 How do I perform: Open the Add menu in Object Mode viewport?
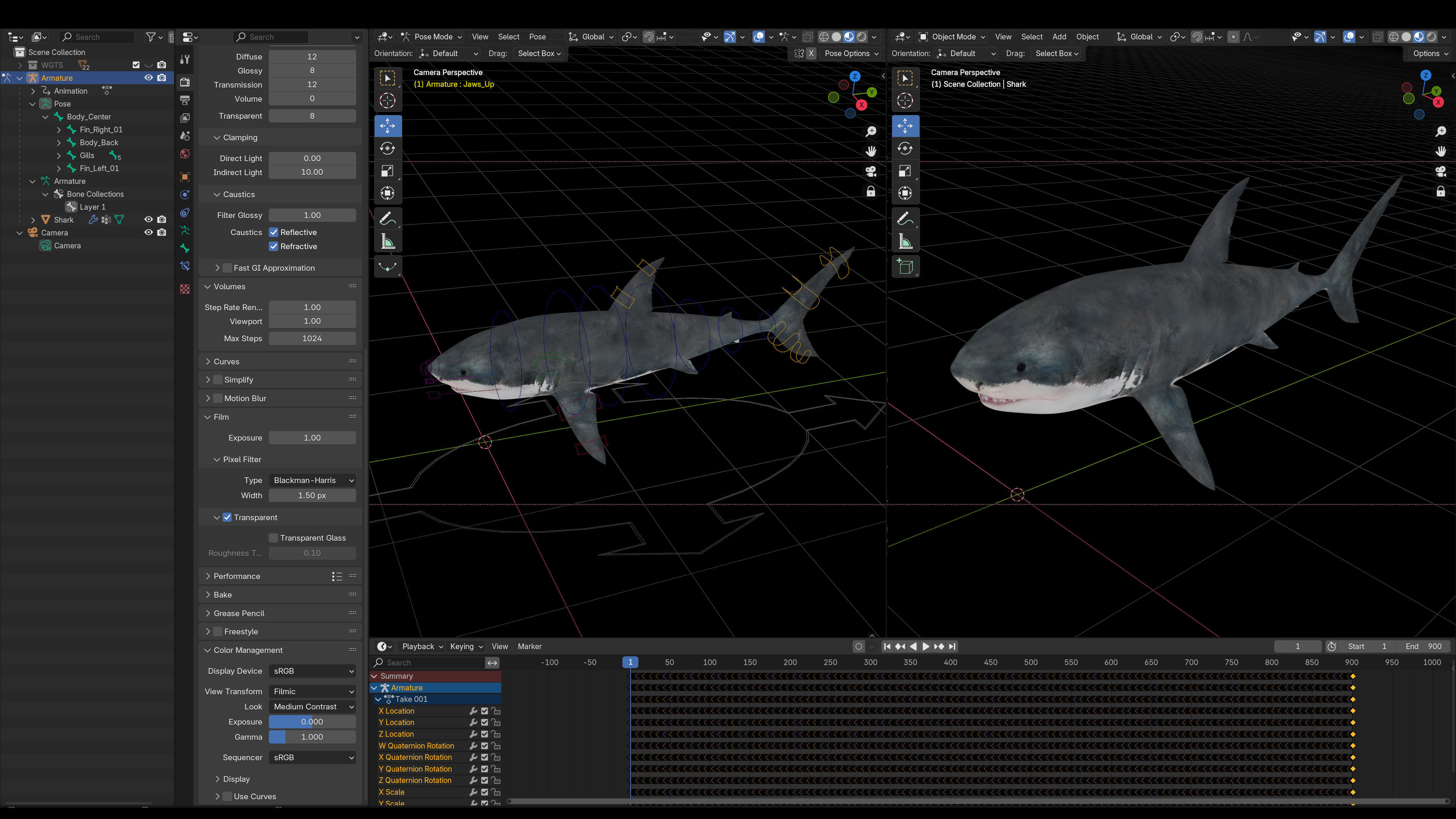coord(1059,37)
